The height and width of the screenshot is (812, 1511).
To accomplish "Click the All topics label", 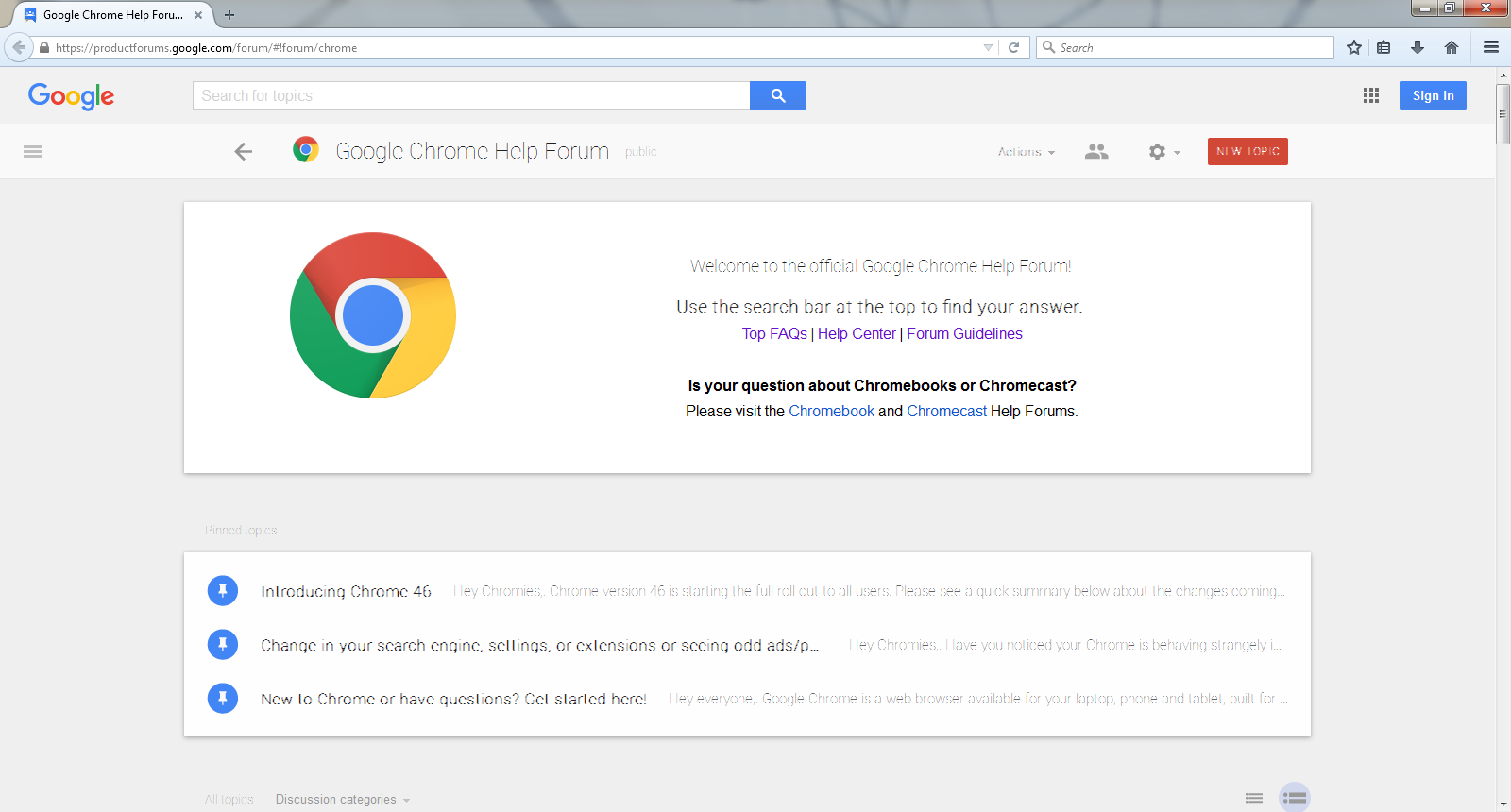I will coord(229,800).
